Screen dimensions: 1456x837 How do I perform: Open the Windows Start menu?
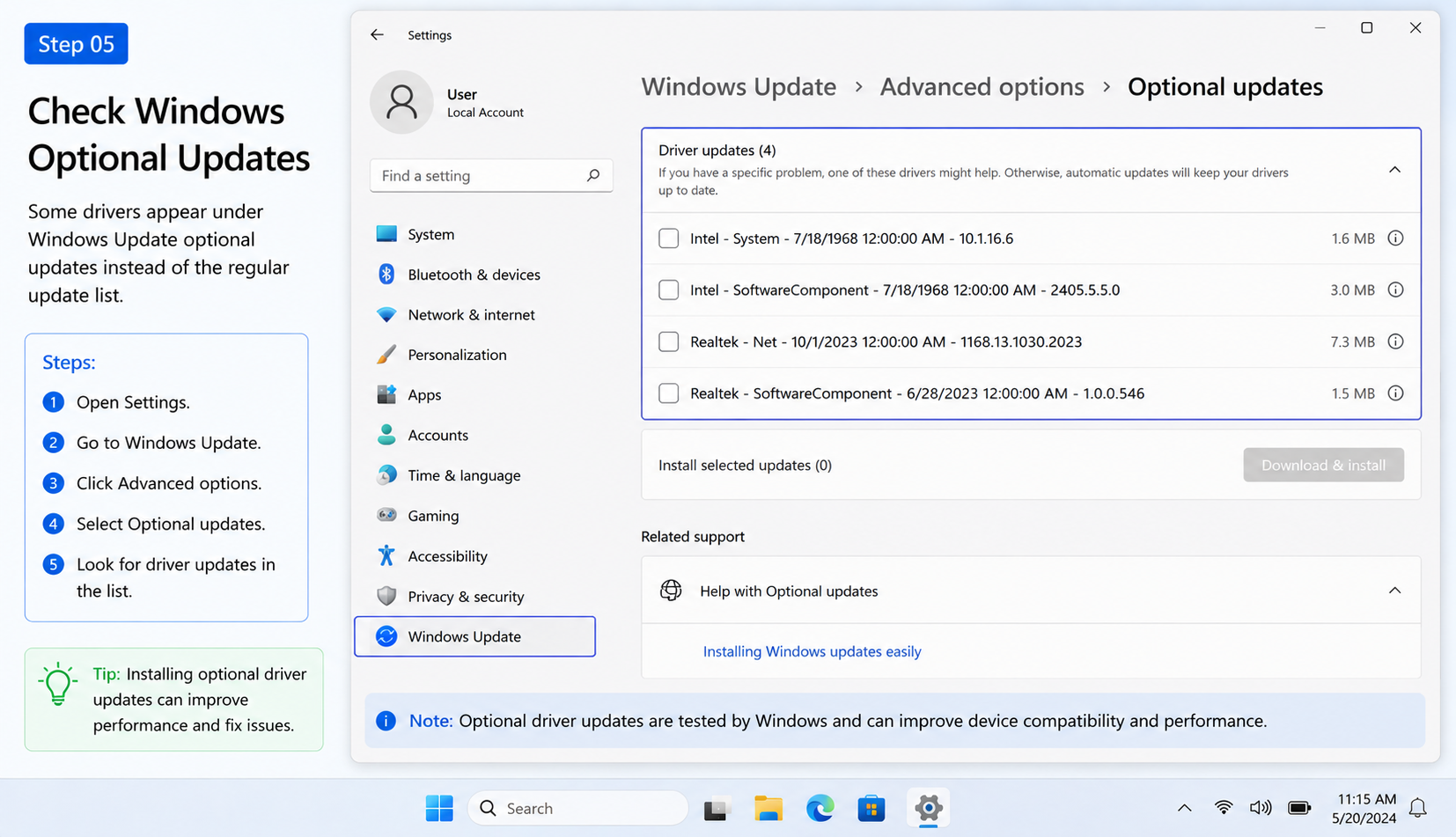coord(439,808)
